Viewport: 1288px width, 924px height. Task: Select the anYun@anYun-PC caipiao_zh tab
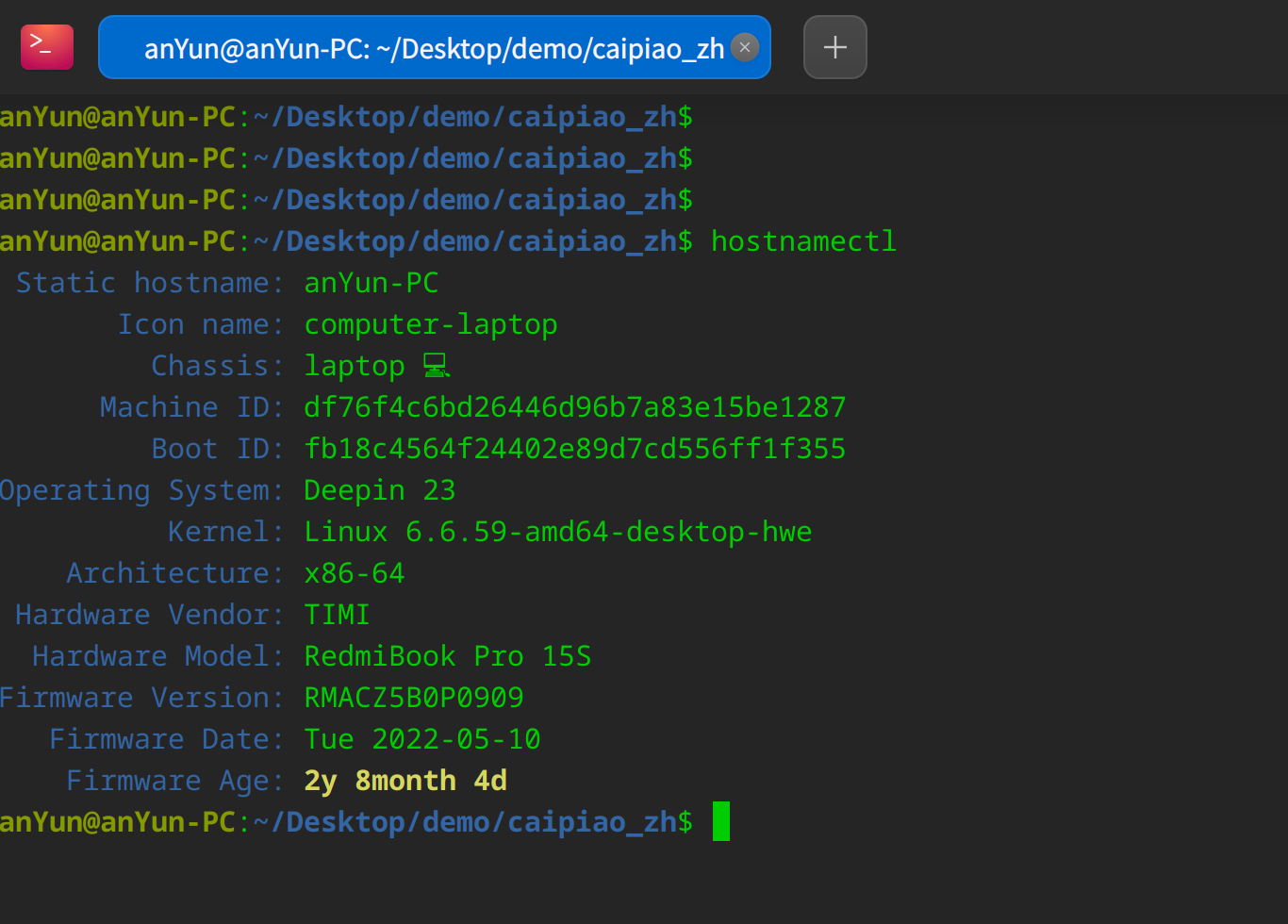[x=435, y=47]
